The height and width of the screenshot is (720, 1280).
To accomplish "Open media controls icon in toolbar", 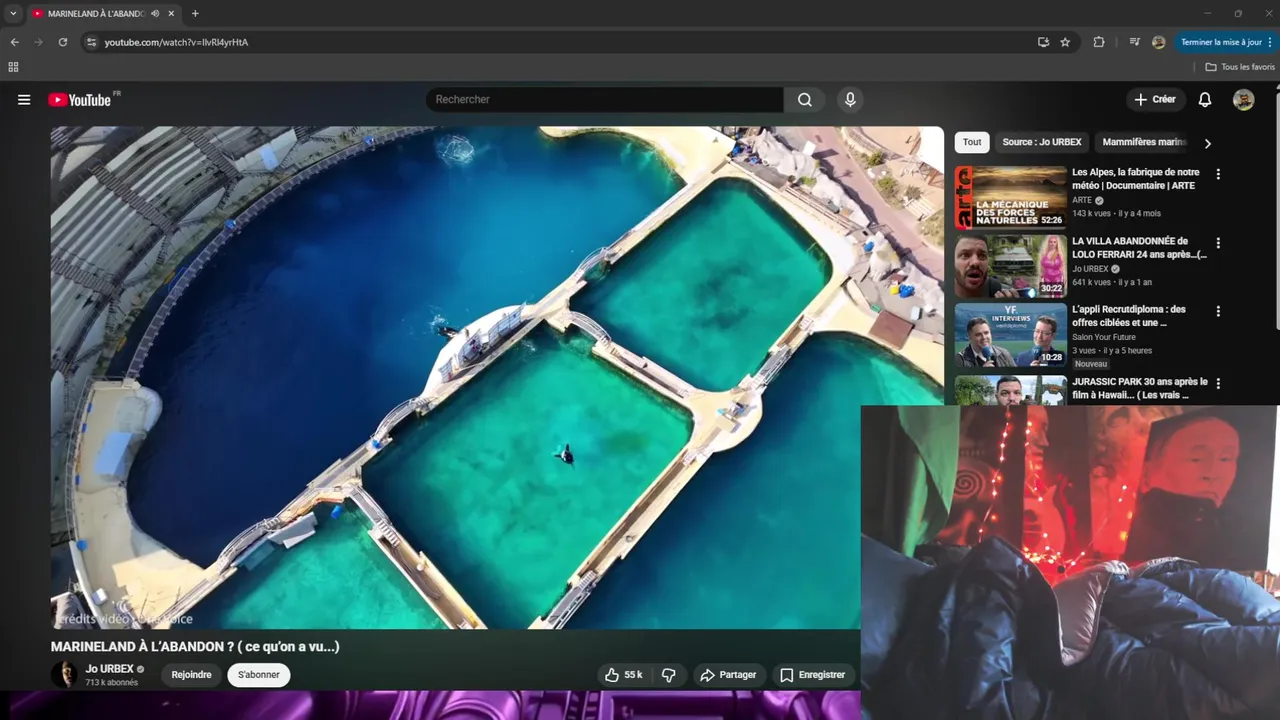I will (x=1134, y=42).
